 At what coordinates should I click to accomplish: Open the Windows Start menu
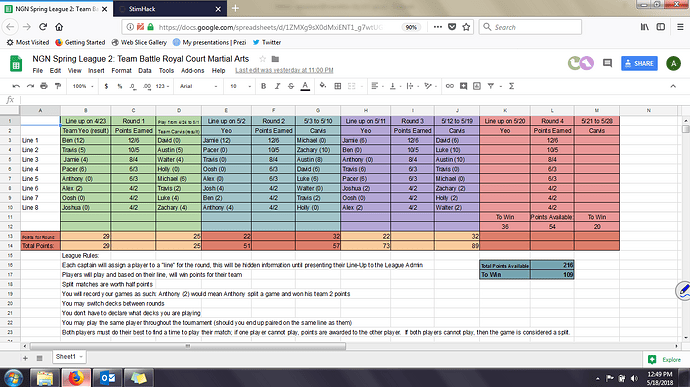point(14,378)
